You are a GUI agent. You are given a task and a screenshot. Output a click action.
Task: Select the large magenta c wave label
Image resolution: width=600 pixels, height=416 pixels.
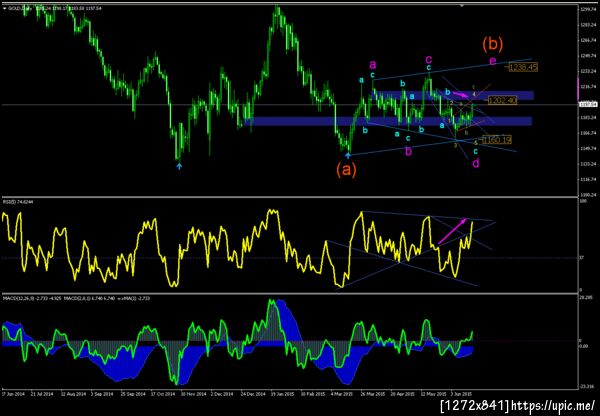pyautogui.click(x=429, y=59)
